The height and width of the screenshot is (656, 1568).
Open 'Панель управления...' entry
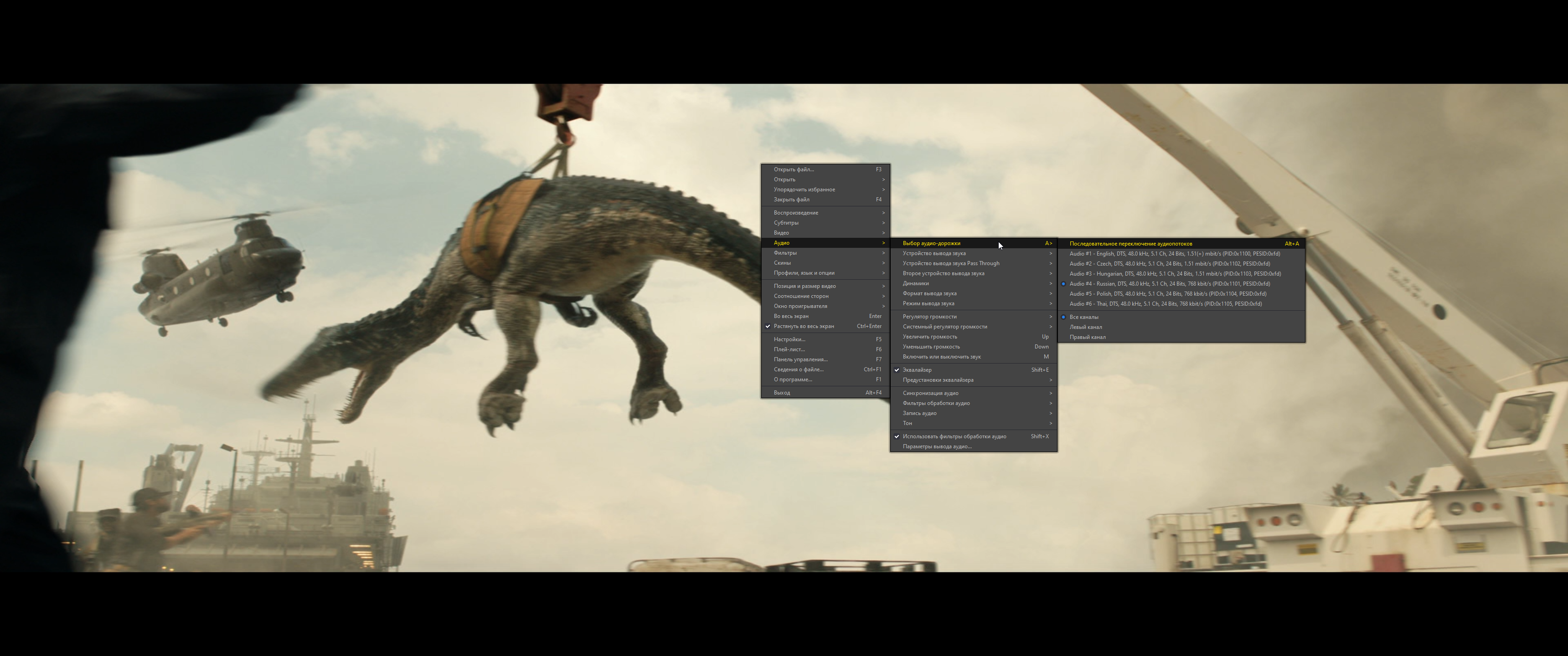click(825, 359)
